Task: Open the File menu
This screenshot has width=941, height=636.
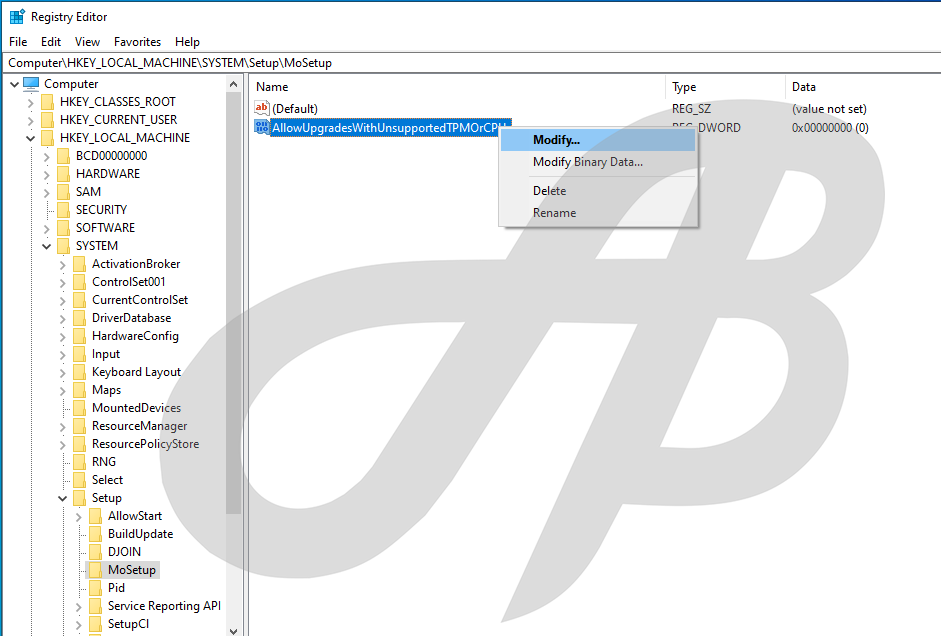Action: (x=18, y=42)
